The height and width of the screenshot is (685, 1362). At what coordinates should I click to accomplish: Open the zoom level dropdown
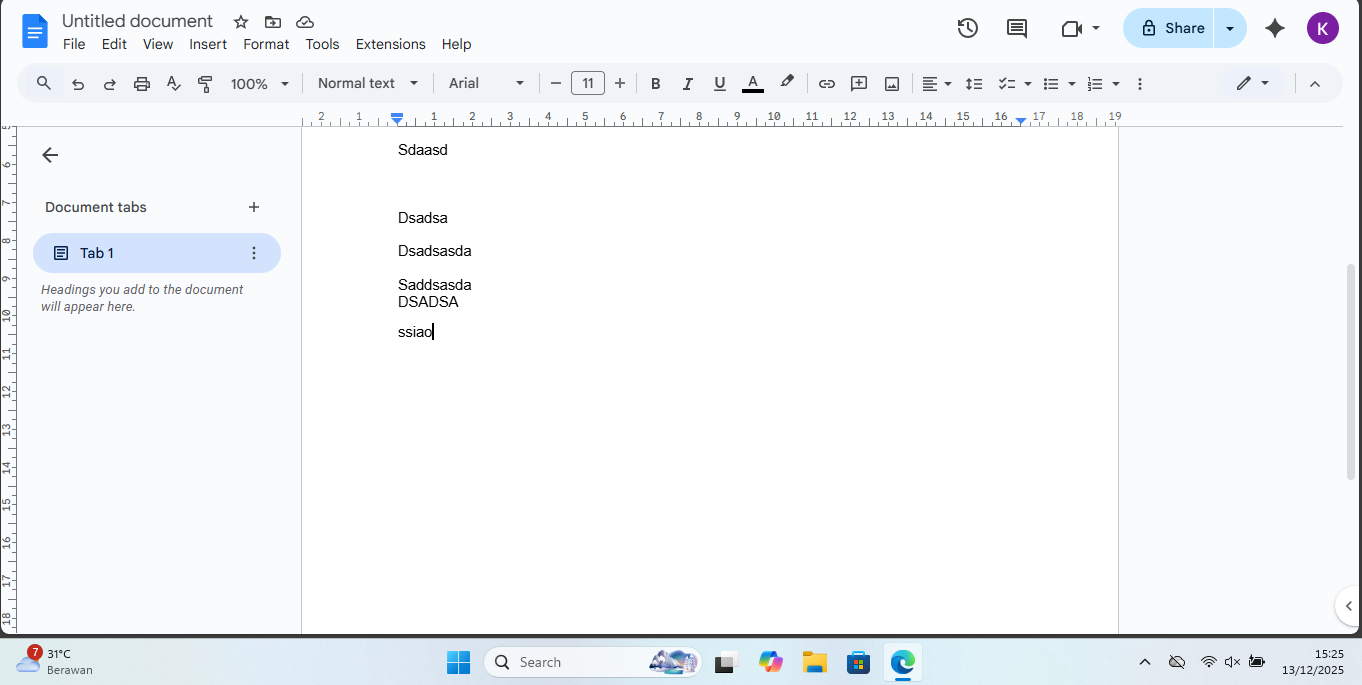(x=258, y=83)
